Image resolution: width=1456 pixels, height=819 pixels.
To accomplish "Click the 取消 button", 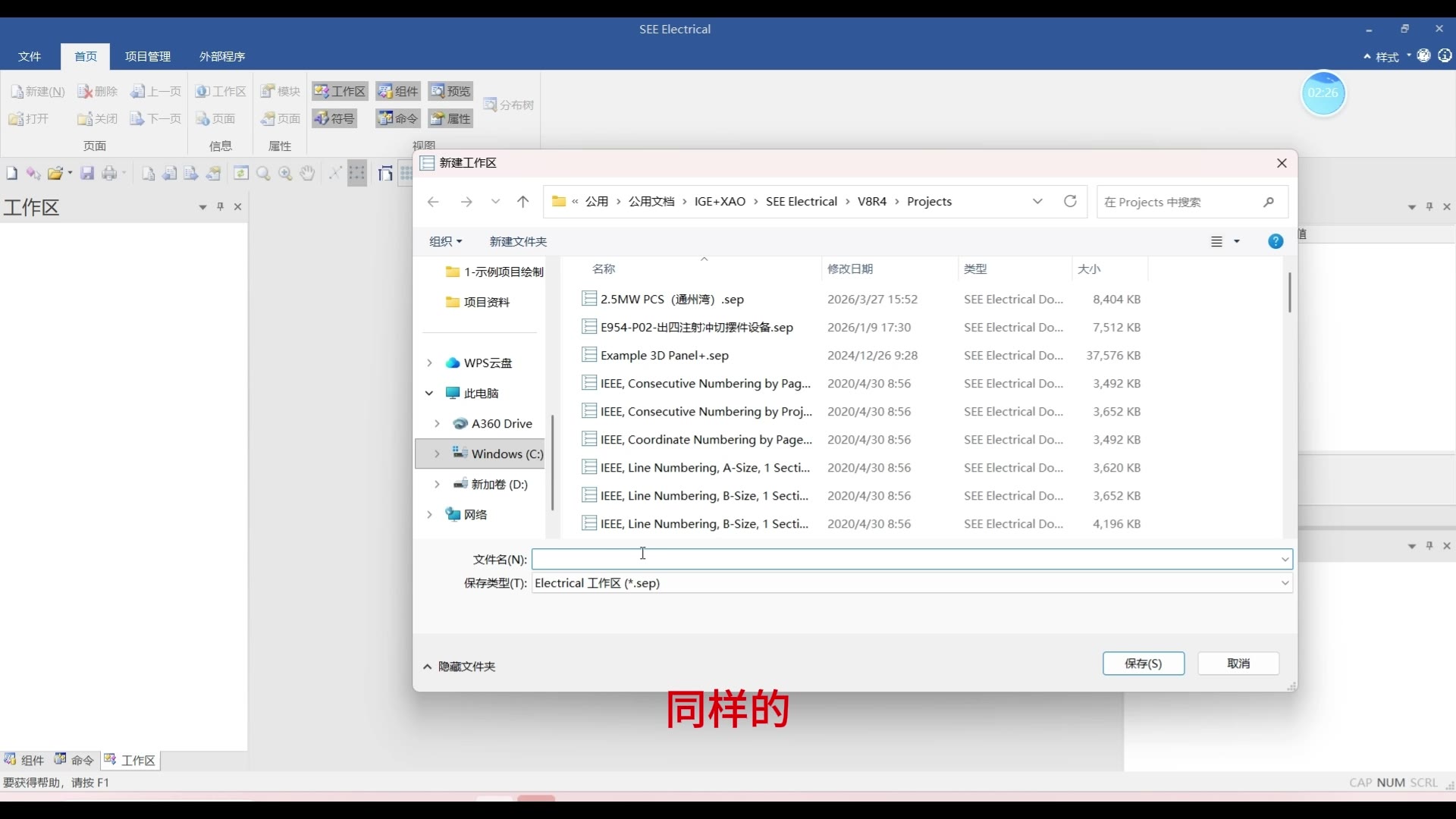I will [1238, 664].
